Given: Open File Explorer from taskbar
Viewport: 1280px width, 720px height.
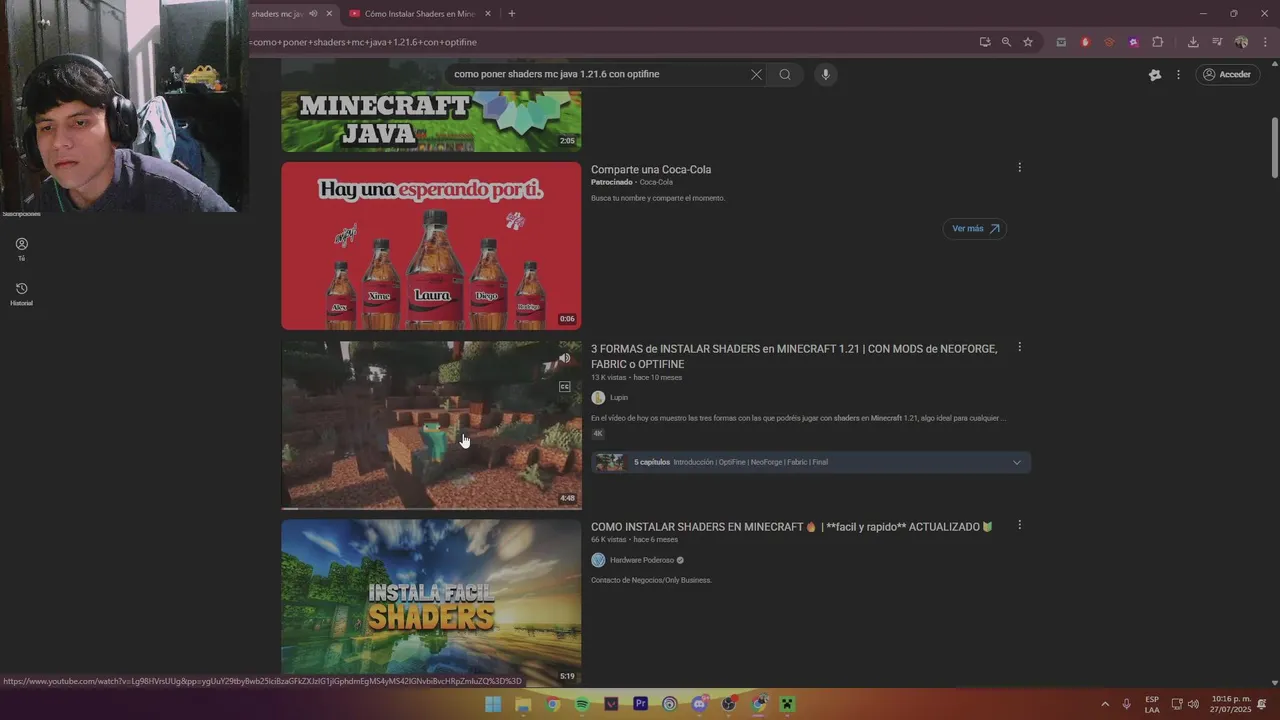Looking at the screenshot, I should click(522, 704).
